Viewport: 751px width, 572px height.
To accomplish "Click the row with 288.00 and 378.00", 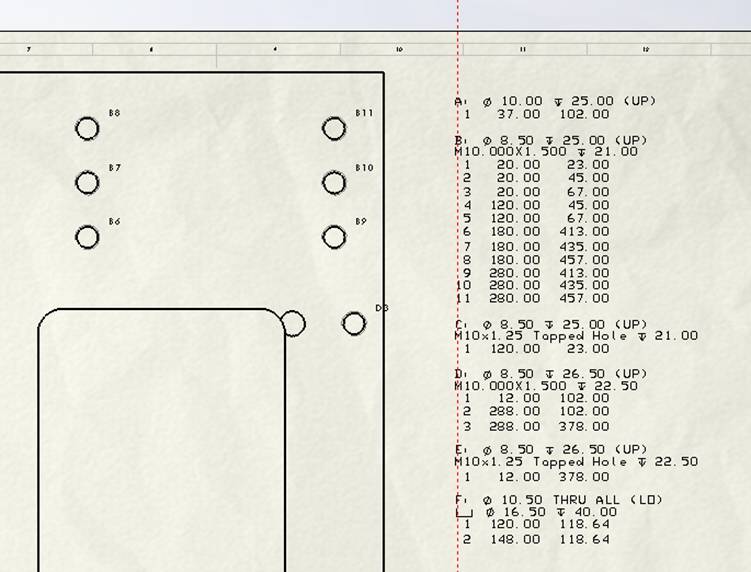I will click(536, 426).
